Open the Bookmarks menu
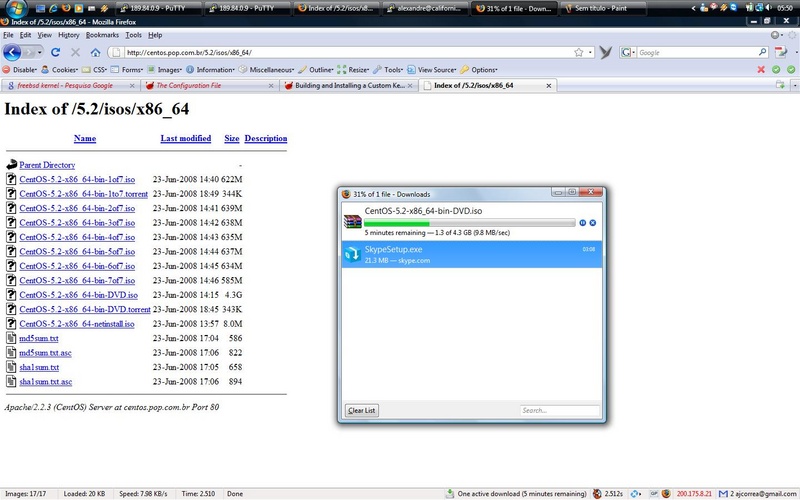The height and width of the screenshot is (500, 800). click(102, 35)
